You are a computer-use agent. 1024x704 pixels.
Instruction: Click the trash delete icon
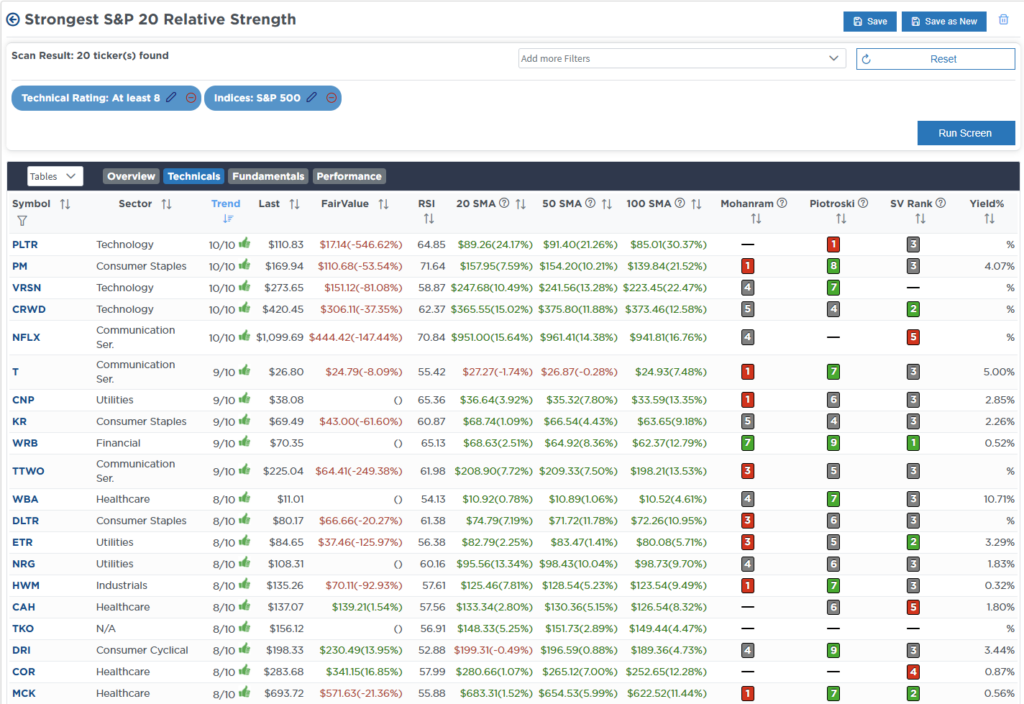tap(1004, 20)
